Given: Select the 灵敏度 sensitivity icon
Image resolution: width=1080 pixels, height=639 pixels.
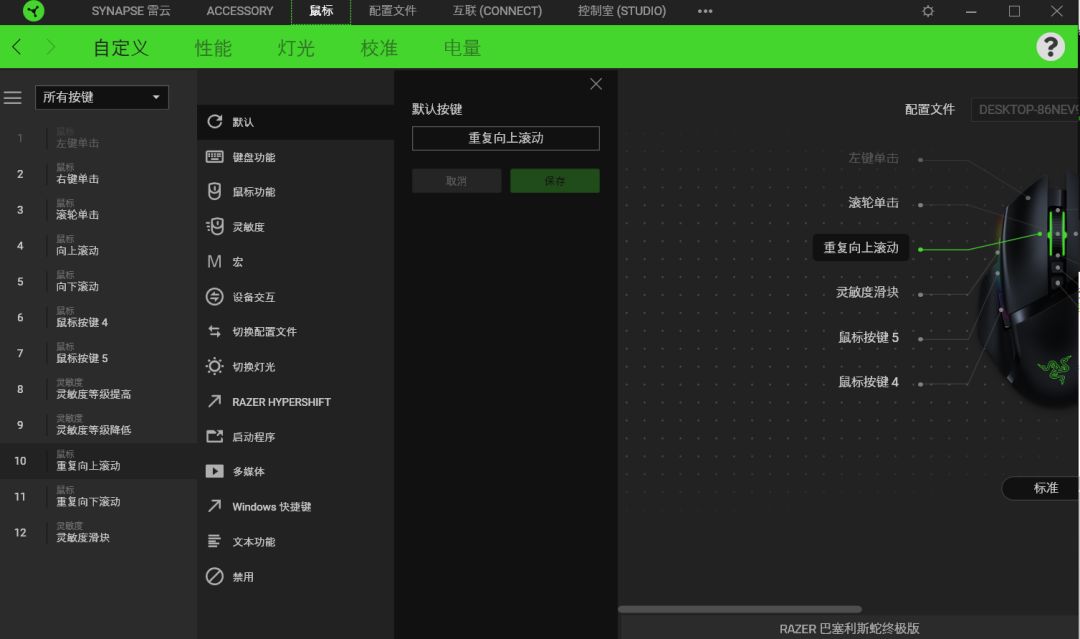Looking at the screenshot, I should [214, 227].
